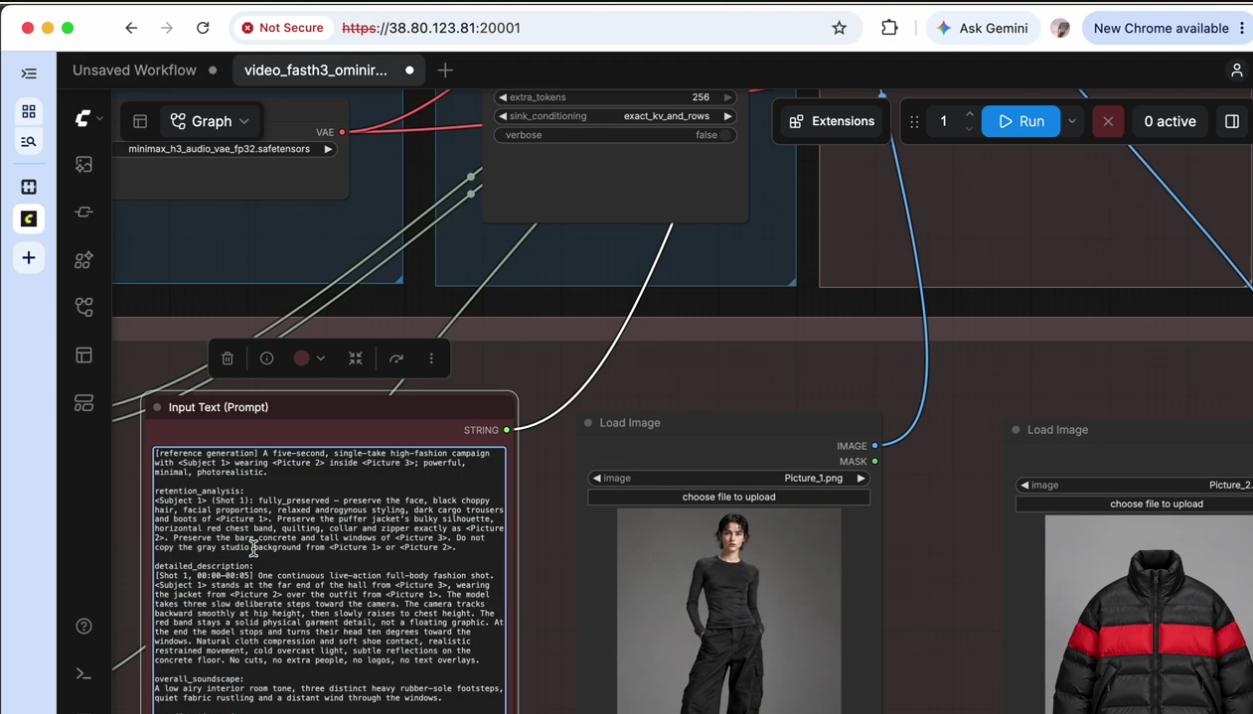Click the New Chrome available button
Image resolution: width=1253 pixels, height=714 pixels.
pos(1167,28)
